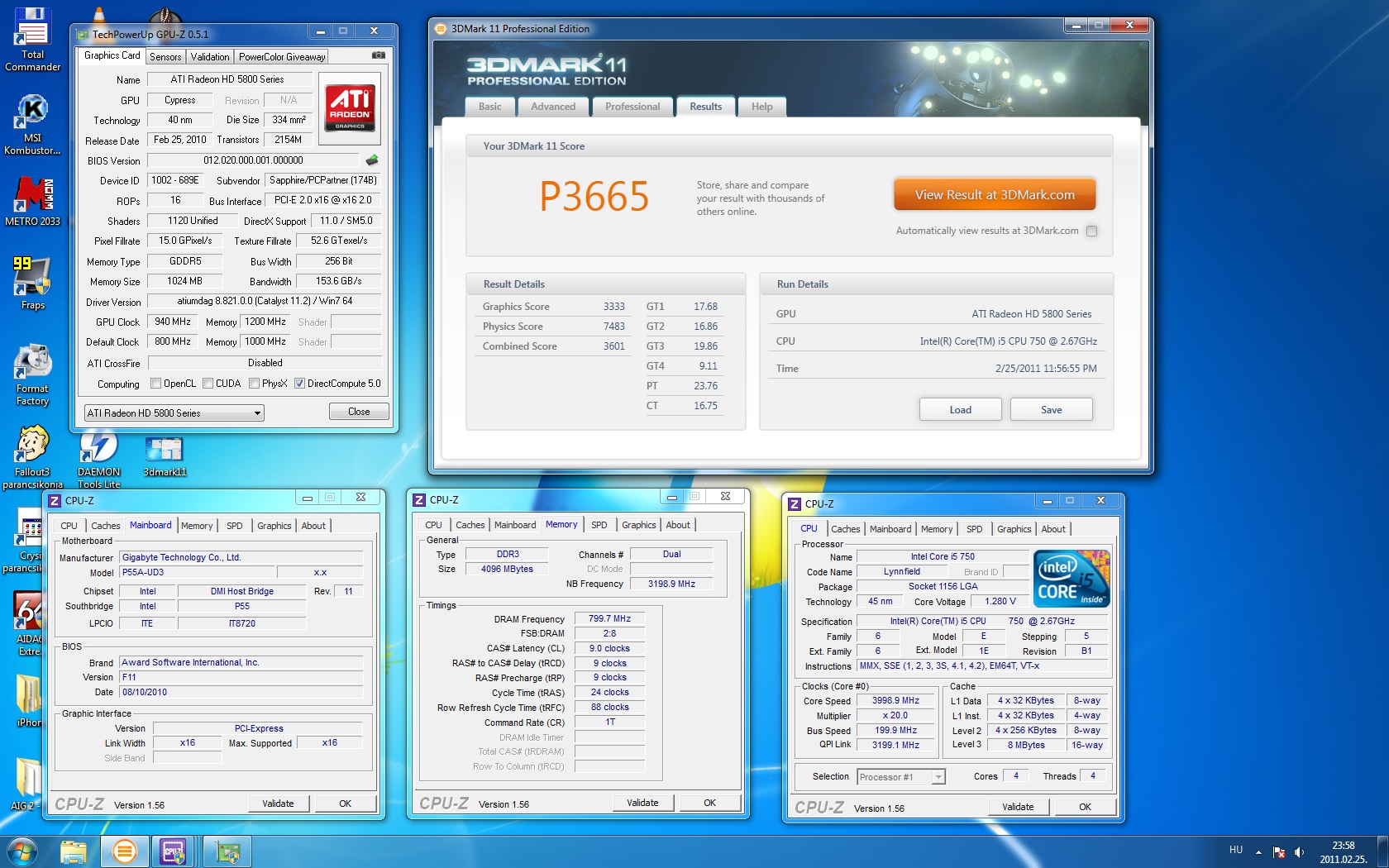
Task: Open the taskbar clock showing 23:58
Action: tap(1343, 852)
